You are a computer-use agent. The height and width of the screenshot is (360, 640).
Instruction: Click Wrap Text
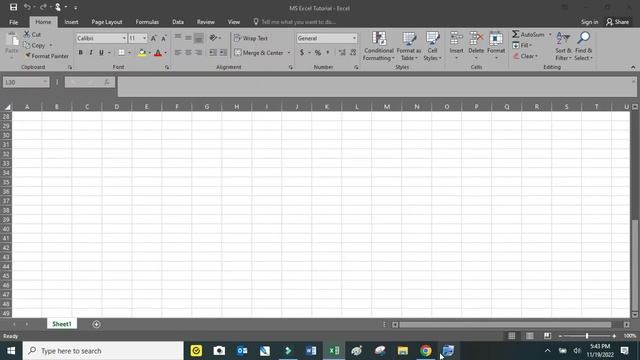click(x=251, y=38)
